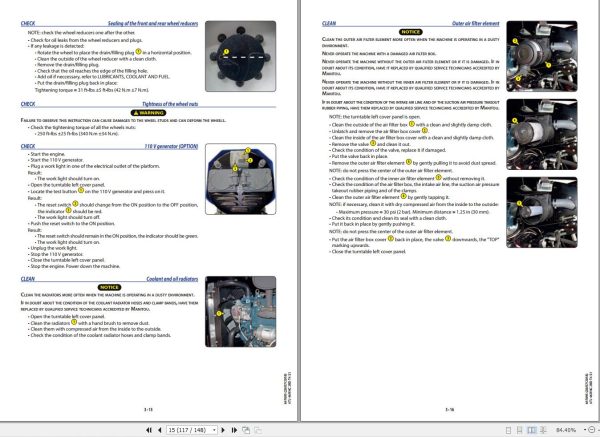Viewport: 600px width, 437px height.
Task: Click the 110 V generator image
Action: click(240, 179)
